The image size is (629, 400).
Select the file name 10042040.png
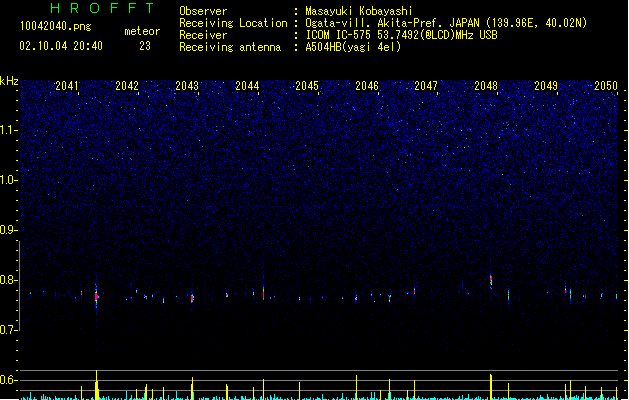point(56,26)
